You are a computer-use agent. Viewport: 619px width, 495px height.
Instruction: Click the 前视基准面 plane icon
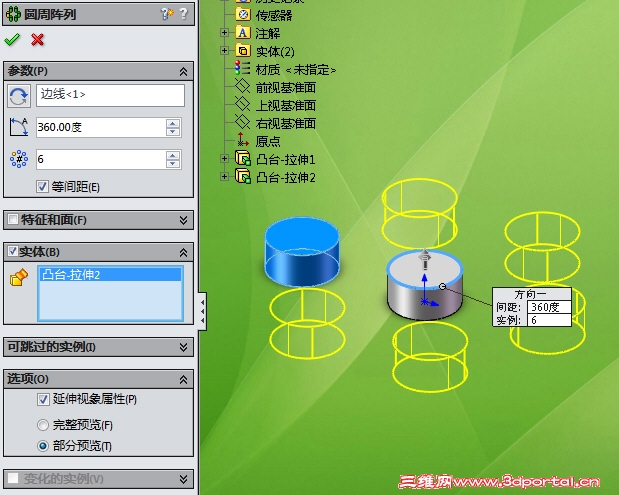click(242, 86)
